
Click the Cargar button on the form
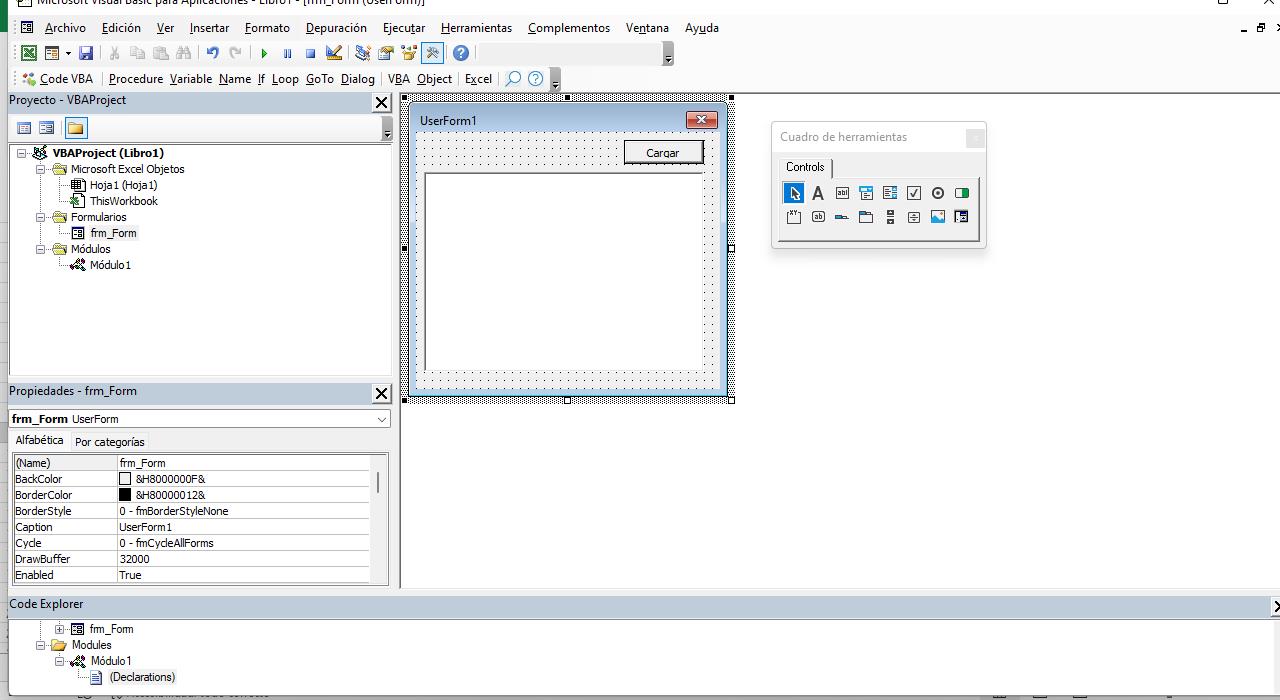point(663,152)
